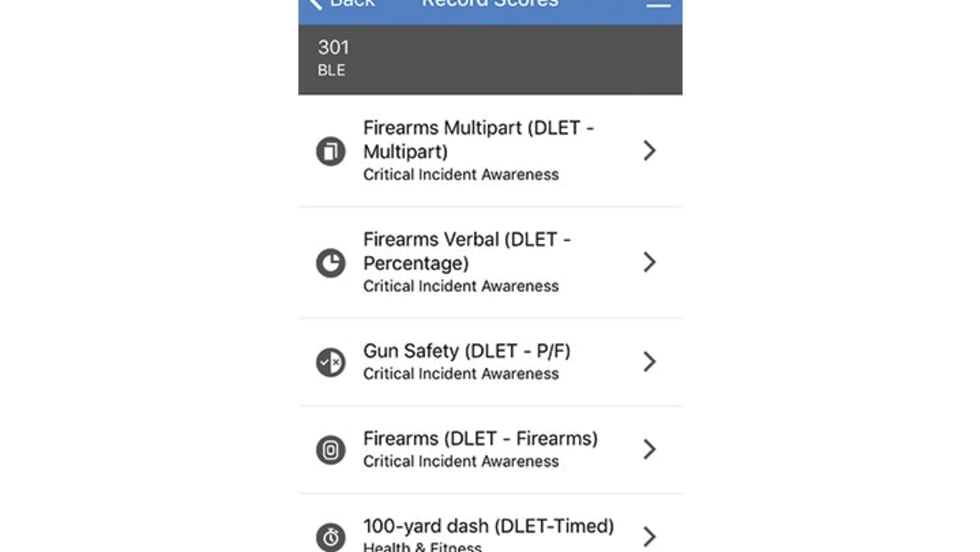
Task: Expand Firearms Multipart with its chevron arrow
Action: click(x=649, y=151)
